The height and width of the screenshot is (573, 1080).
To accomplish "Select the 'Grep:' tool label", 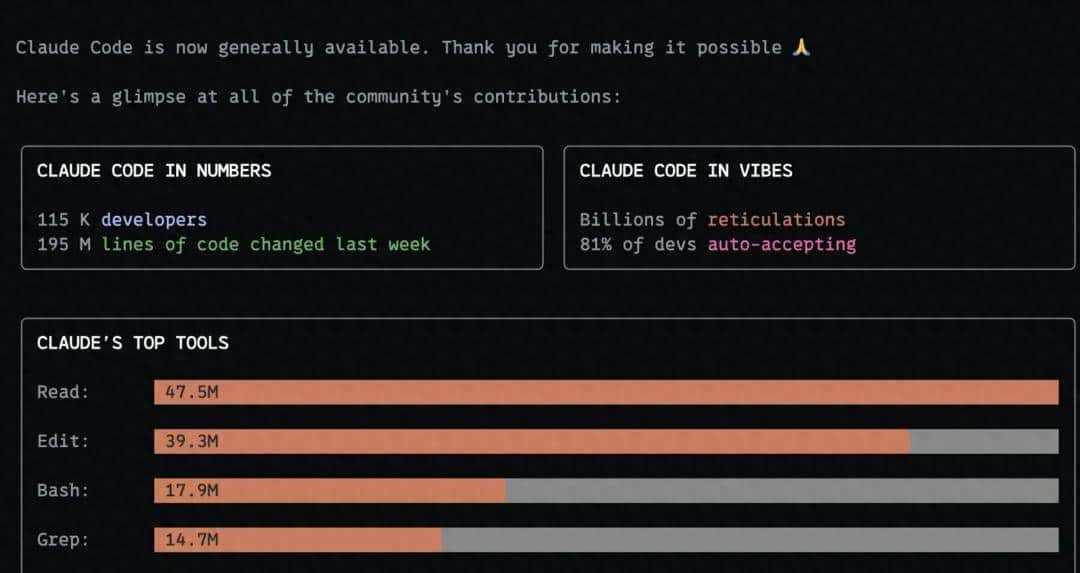I will (x=63, y=540).
